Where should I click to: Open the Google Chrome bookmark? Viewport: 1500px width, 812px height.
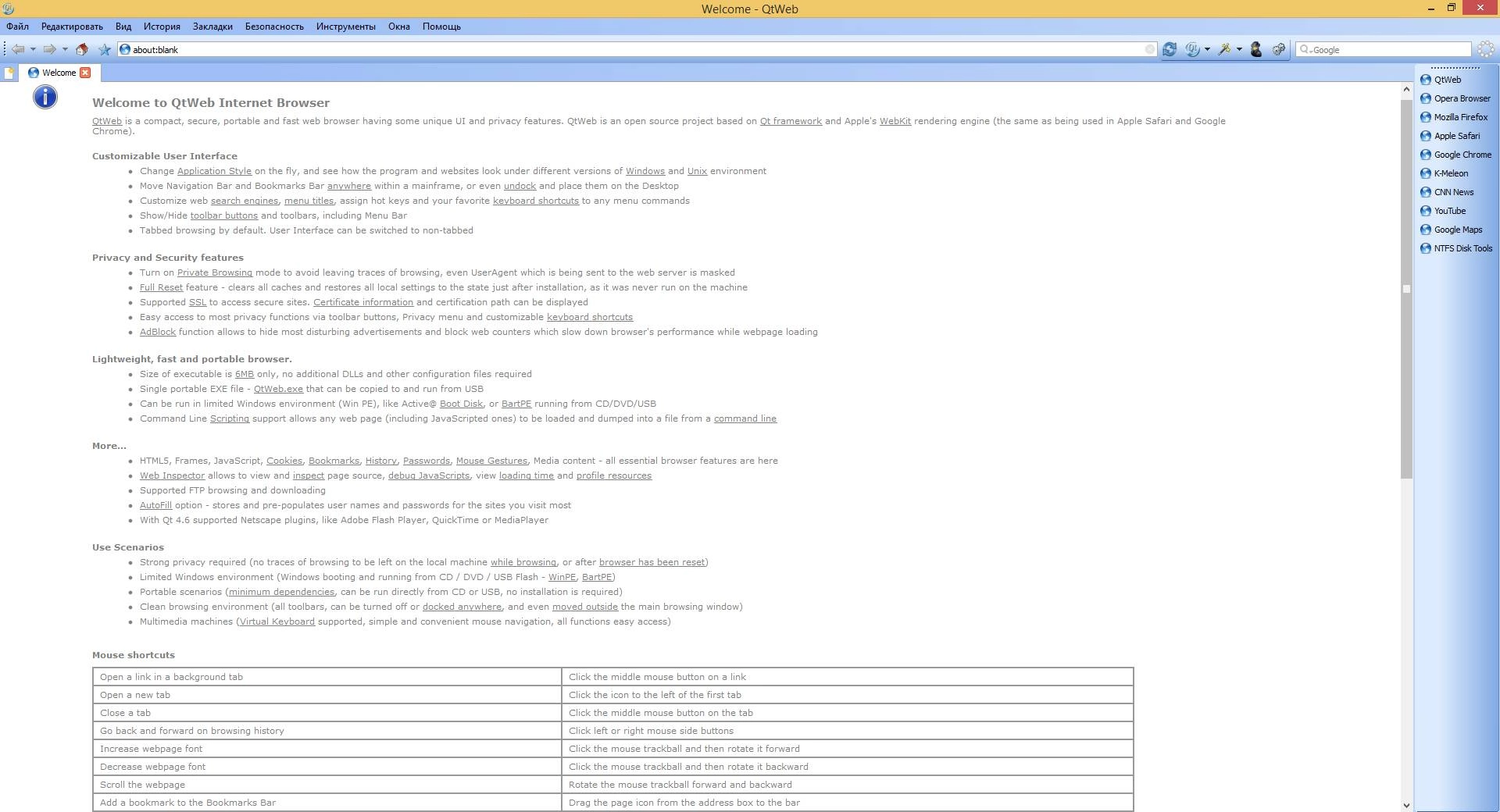[x=1456, y=155]
